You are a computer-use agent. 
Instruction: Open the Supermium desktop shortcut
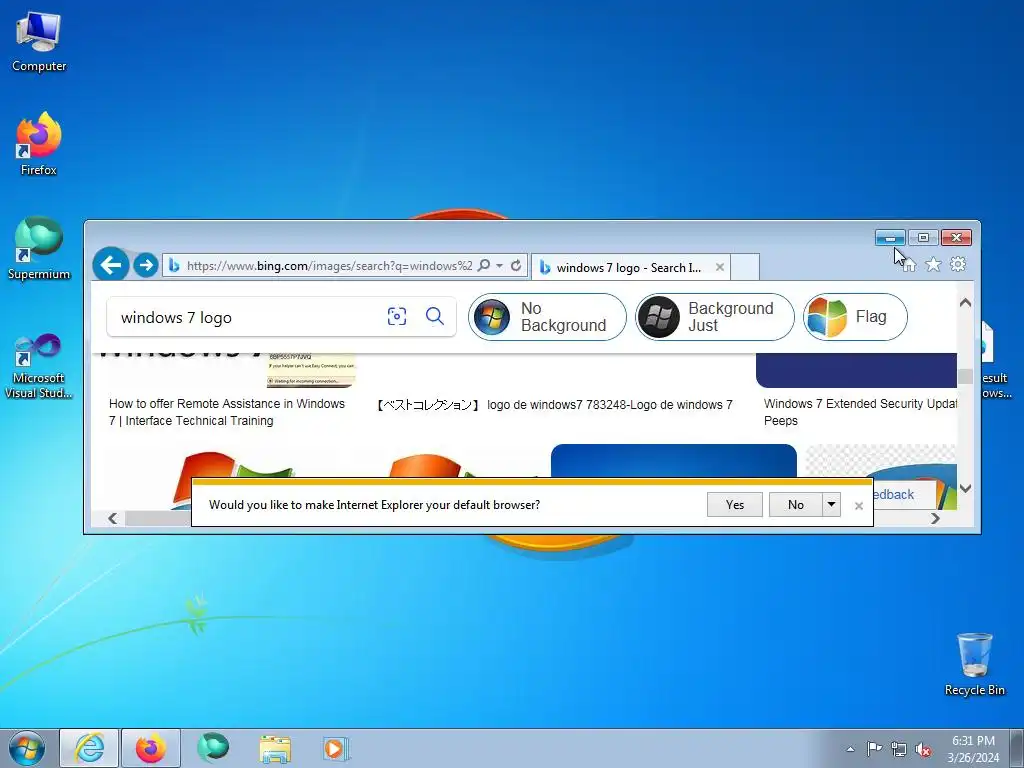tap(39, 248)
